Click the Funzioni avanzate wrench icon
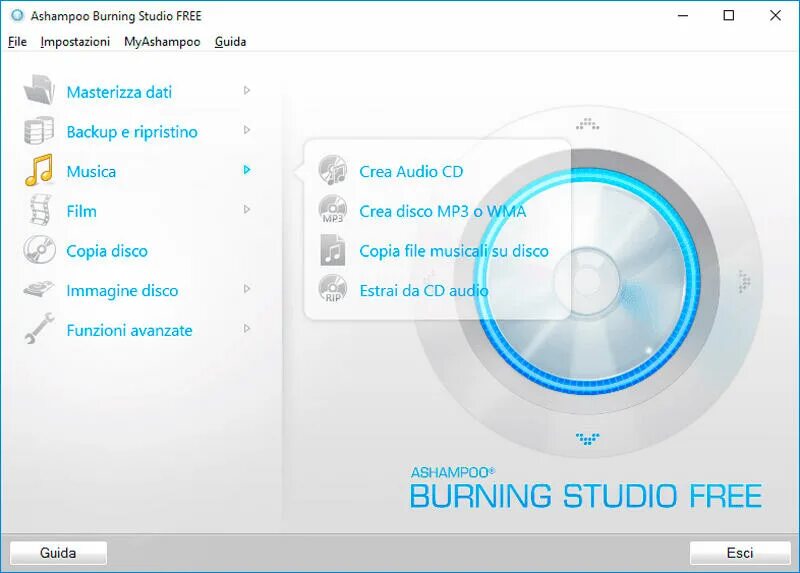This screenshot has height=573, width=800. pyautogui.click(x=39, y=328)
